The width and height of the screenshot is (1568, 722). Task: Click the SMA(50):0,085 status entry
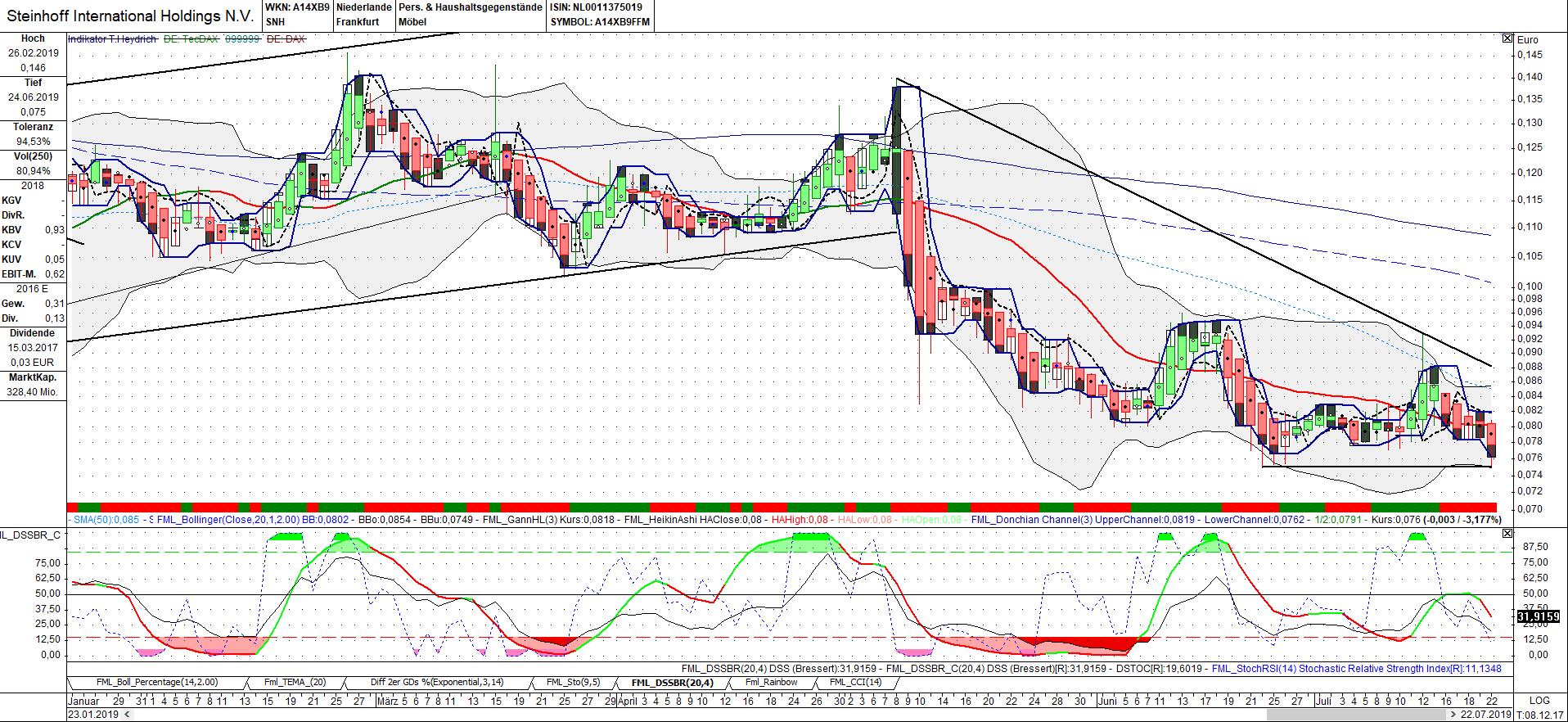106,520
